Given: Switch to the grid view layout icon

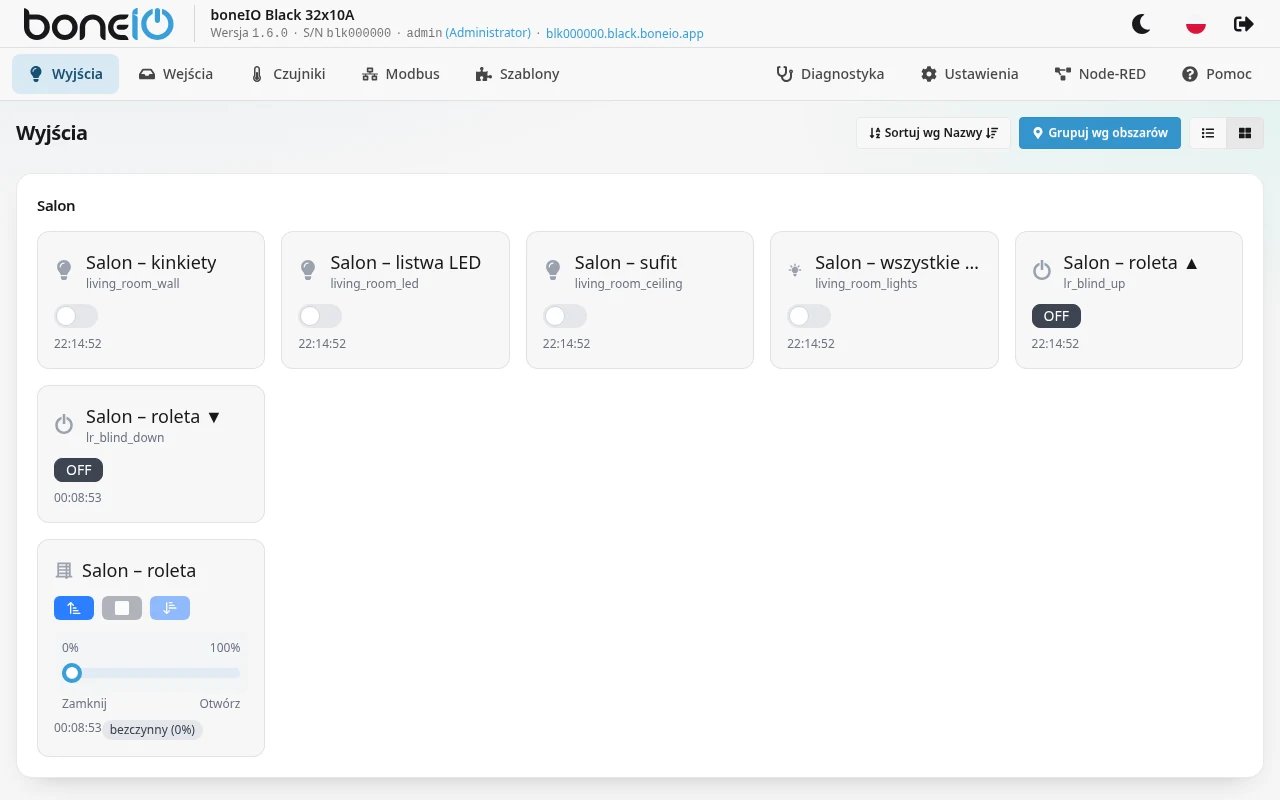Looking at the screenshot, I should coord(1245,133).
